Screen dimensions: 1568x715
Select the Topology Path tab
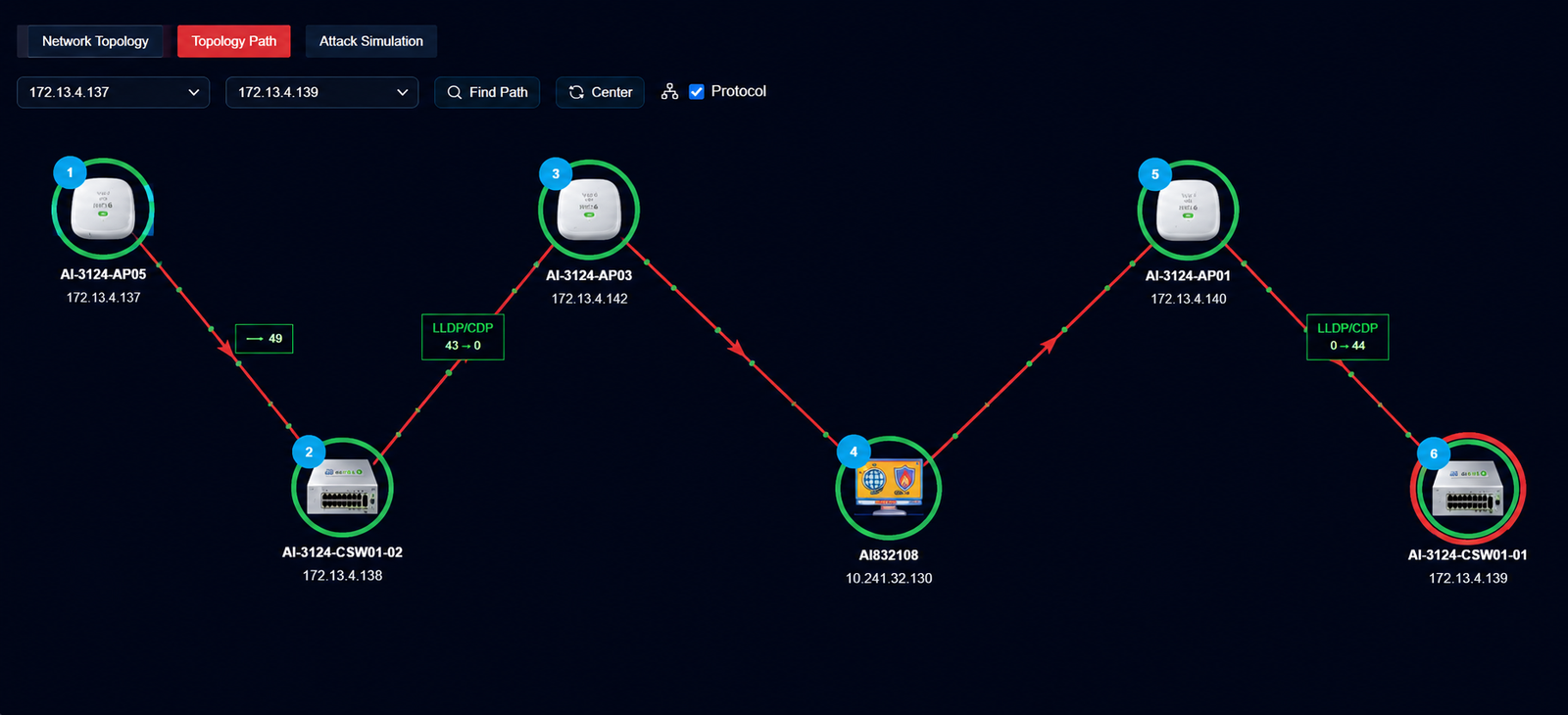tap(234, 41)
